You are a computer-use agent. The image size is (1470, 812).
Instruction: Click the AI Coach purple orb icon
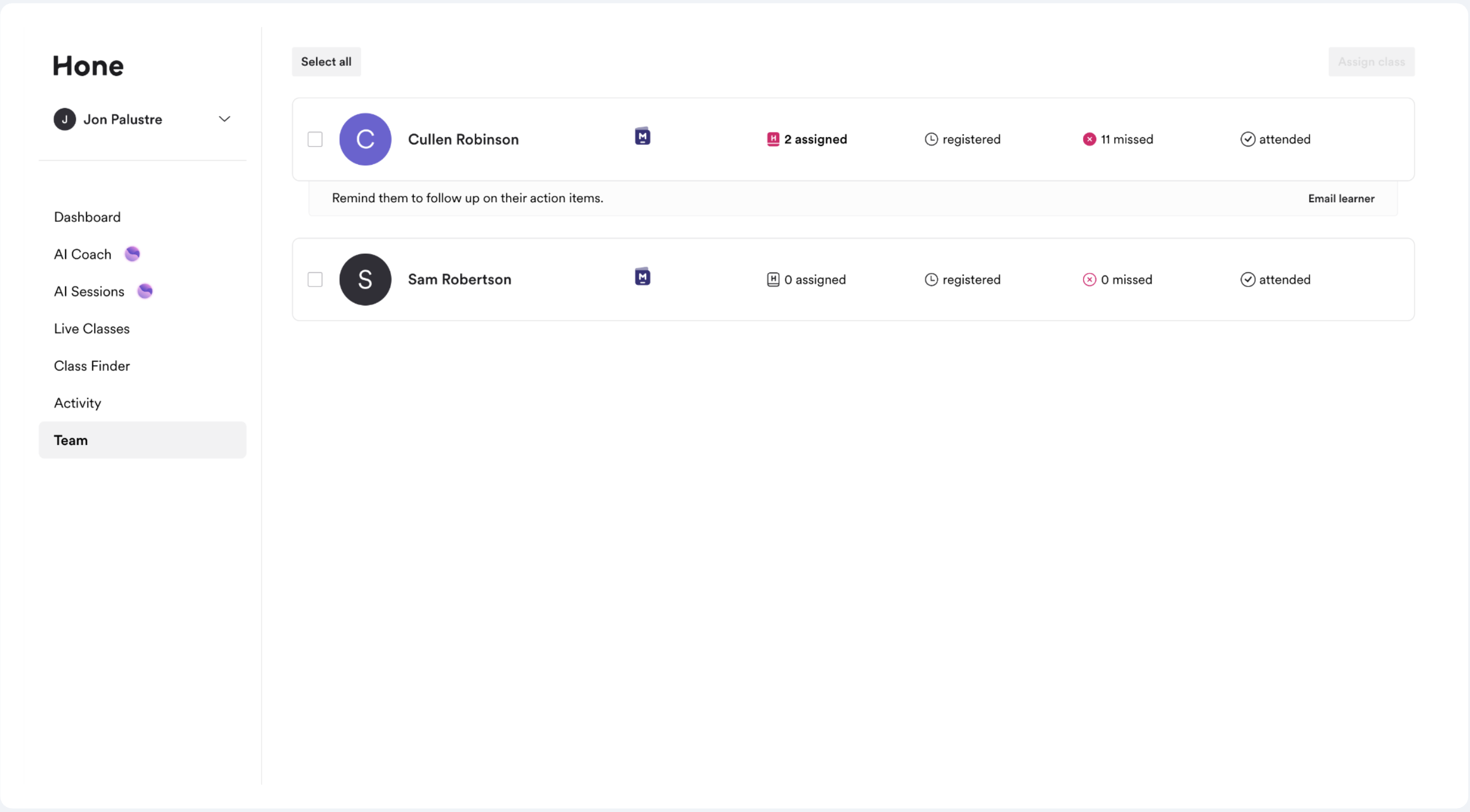click(x=133, y=254)
